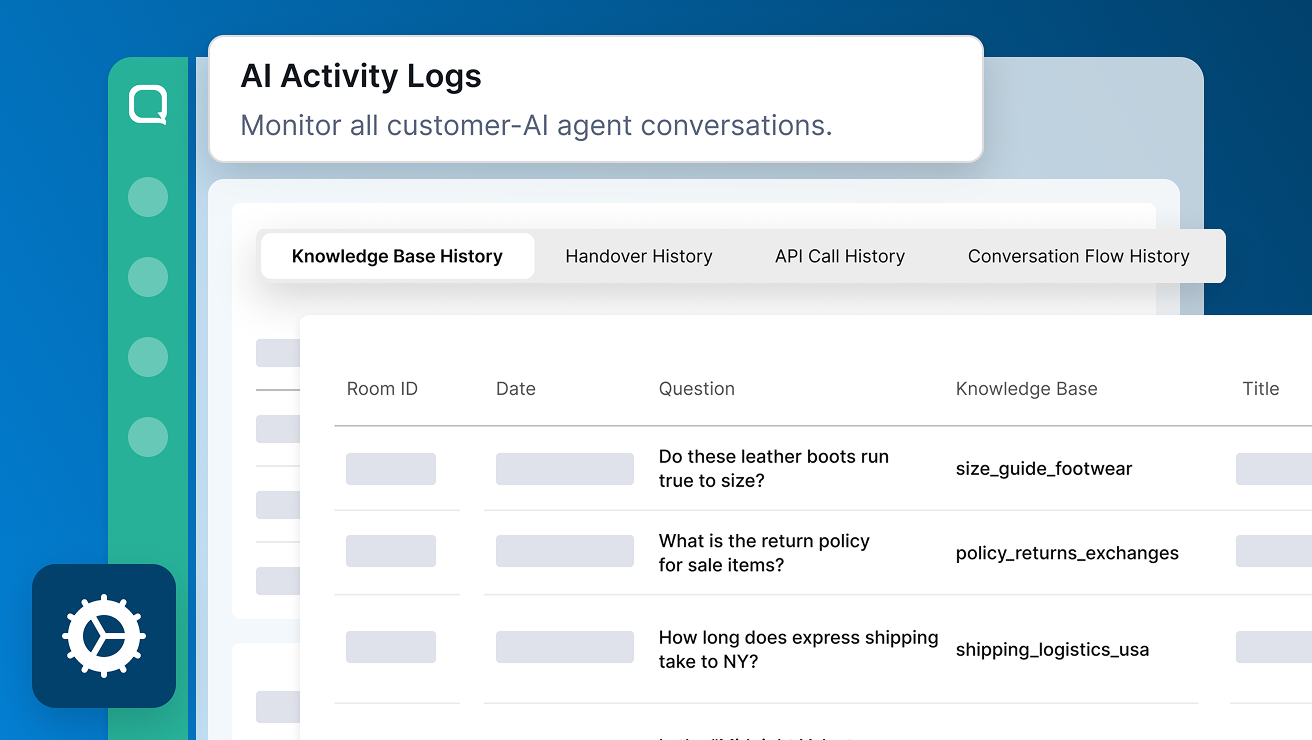1312x740 pixels.
Task: Open the return policy for sale items question
Action: pos(763,553)
